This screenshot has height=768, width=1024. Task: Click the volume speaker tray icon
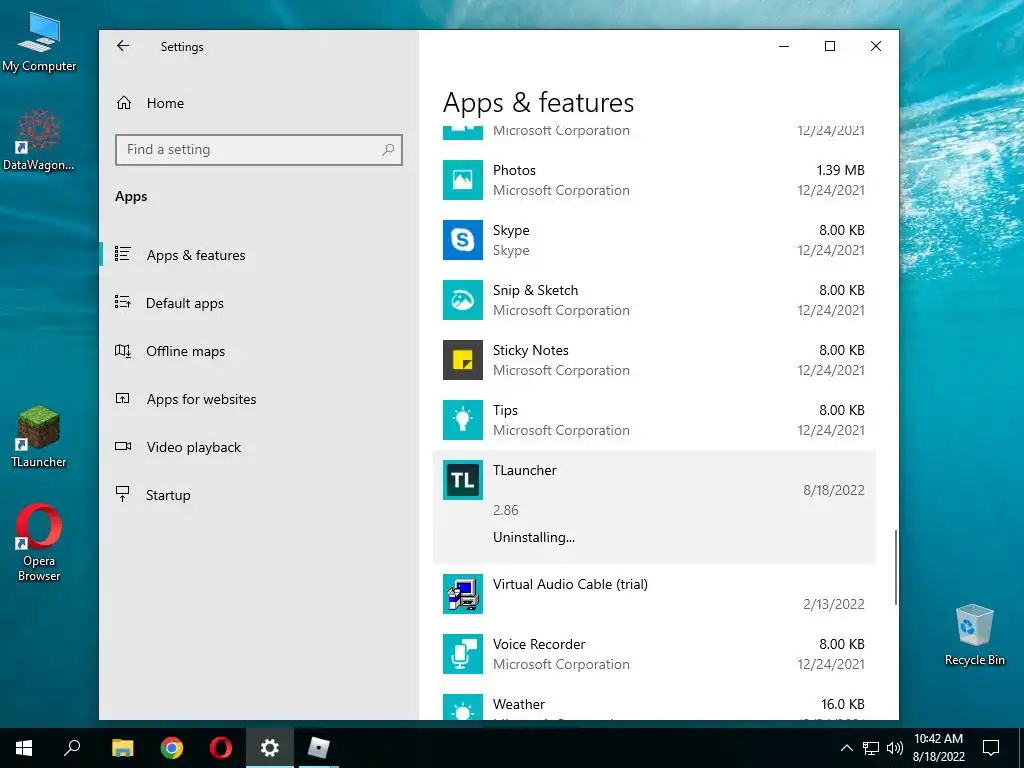tap(895, 748)
